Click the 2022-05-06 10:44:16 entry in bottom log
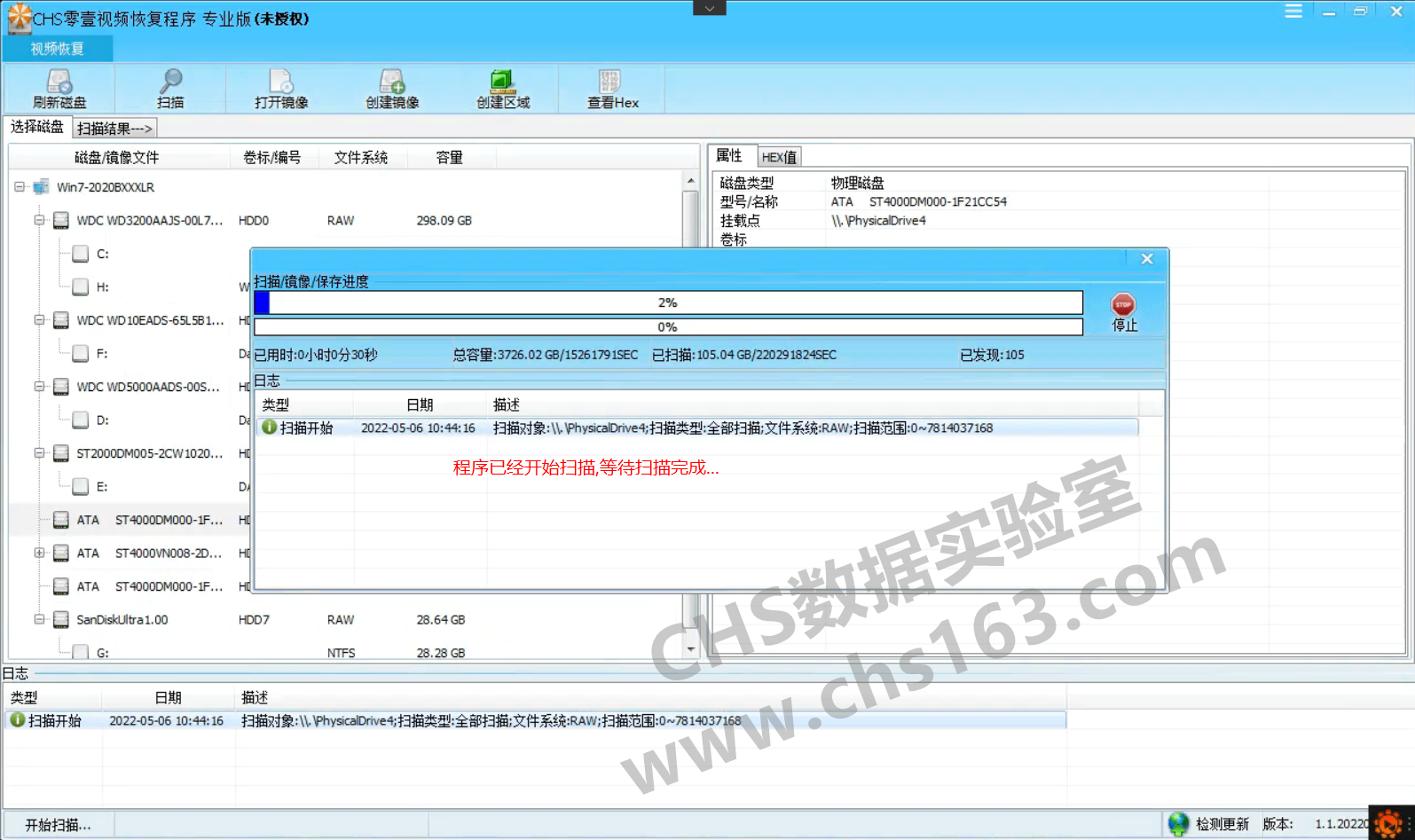 166,721
